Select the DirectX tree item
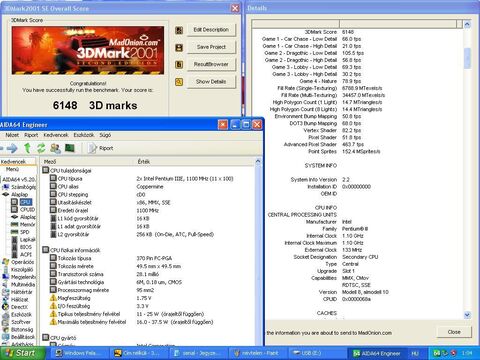 click(x=16, y=307)
